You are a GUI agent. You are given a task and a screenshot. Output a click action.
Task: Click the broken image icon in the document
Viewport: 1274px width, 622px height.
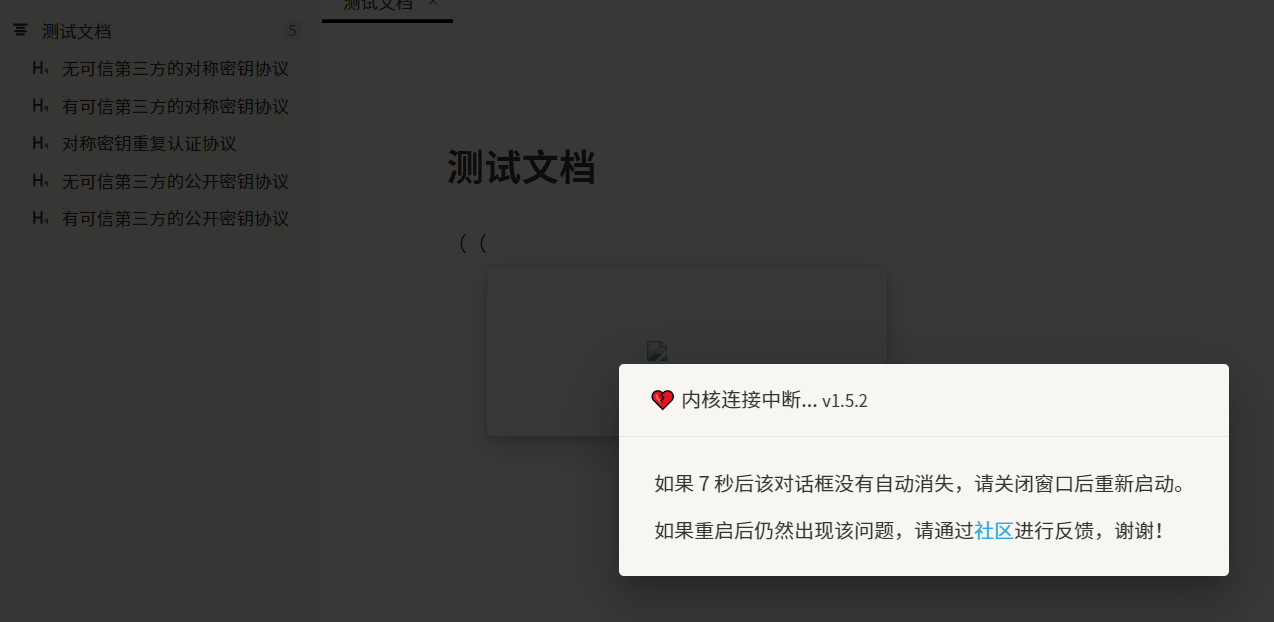click(x=656, y=351)
